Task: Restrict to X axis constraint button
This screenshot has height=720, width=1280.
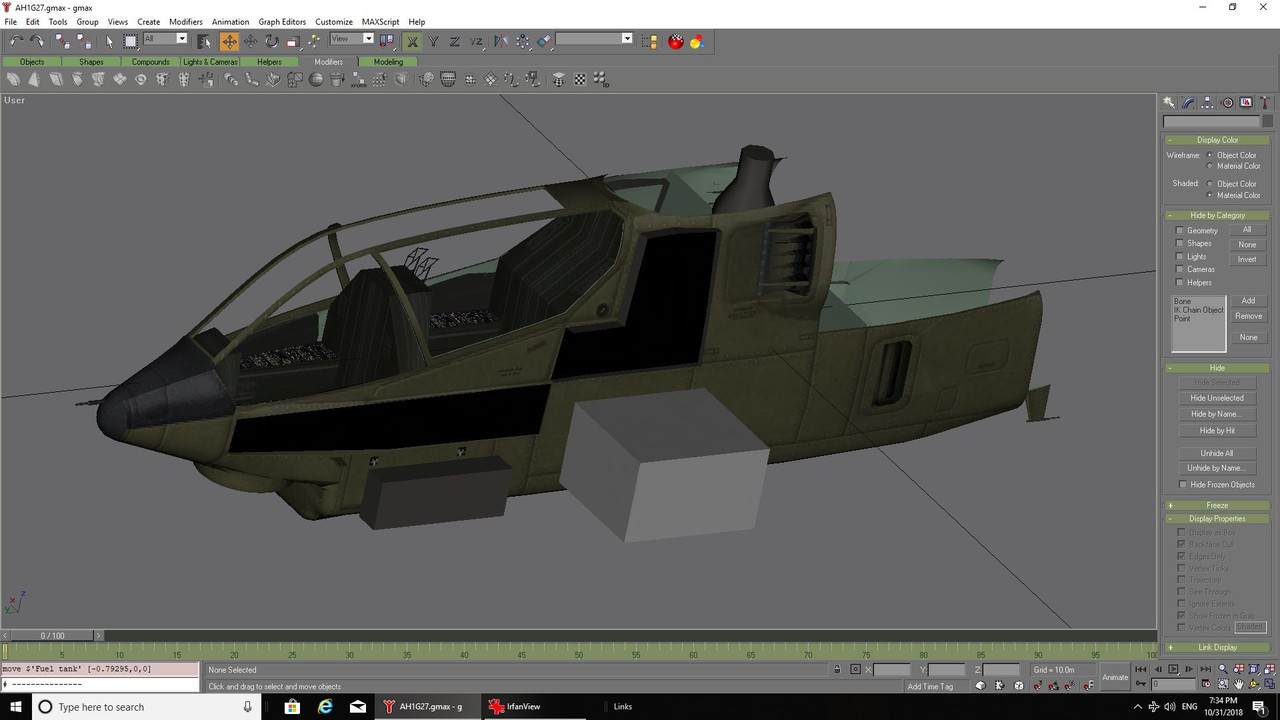Action: pyautogui.click(x=412, y=41)
